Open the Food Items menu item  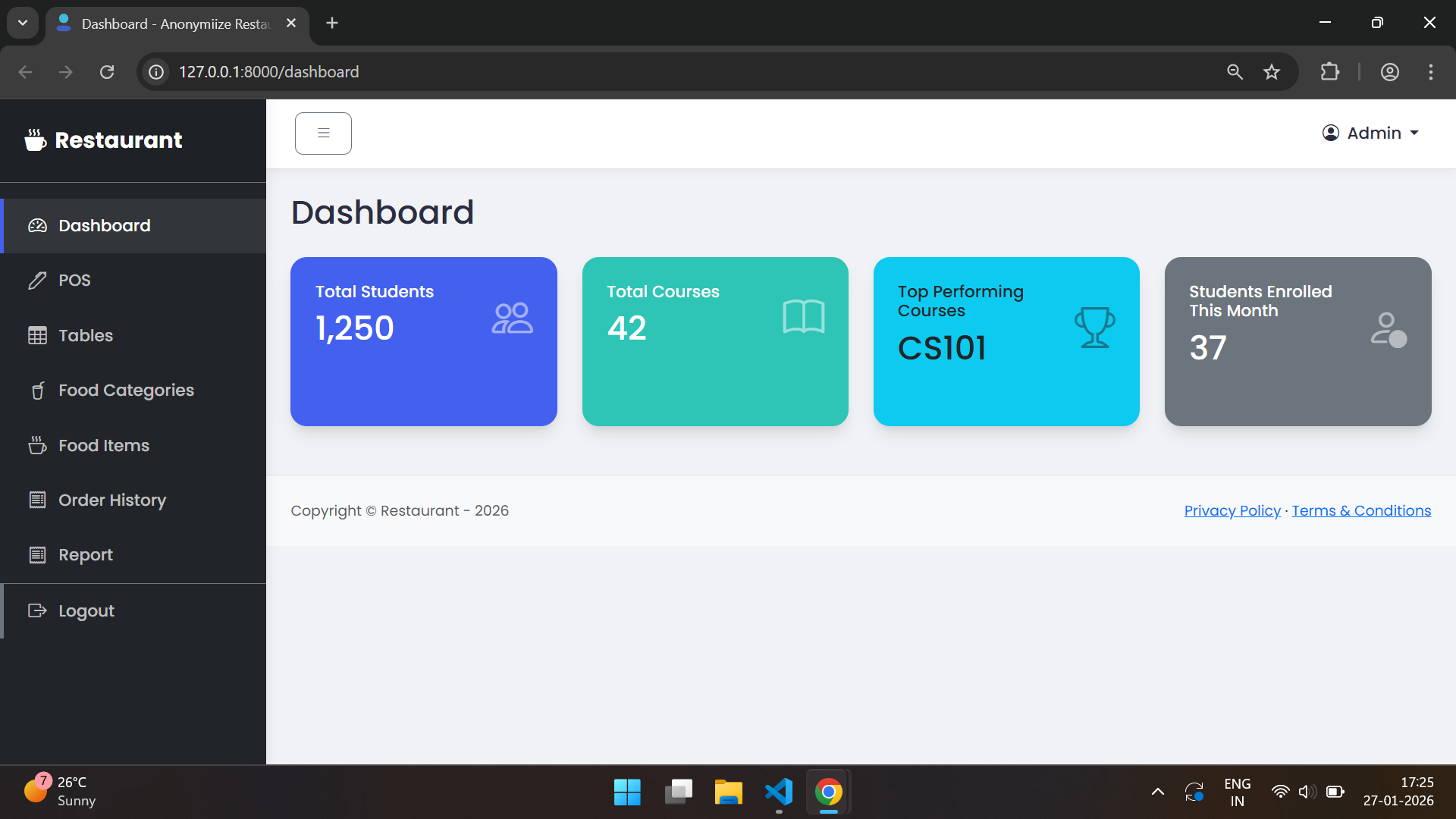(x=133, y=445)
